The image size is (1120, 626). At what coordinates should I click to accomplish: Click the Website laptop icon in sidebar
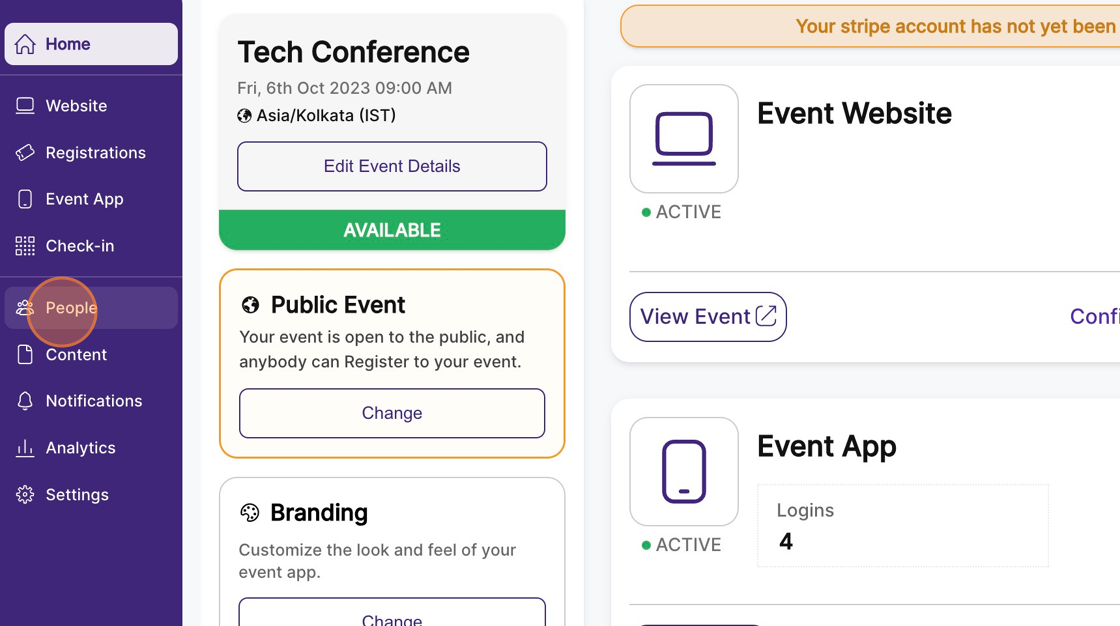tap(25, 106)
